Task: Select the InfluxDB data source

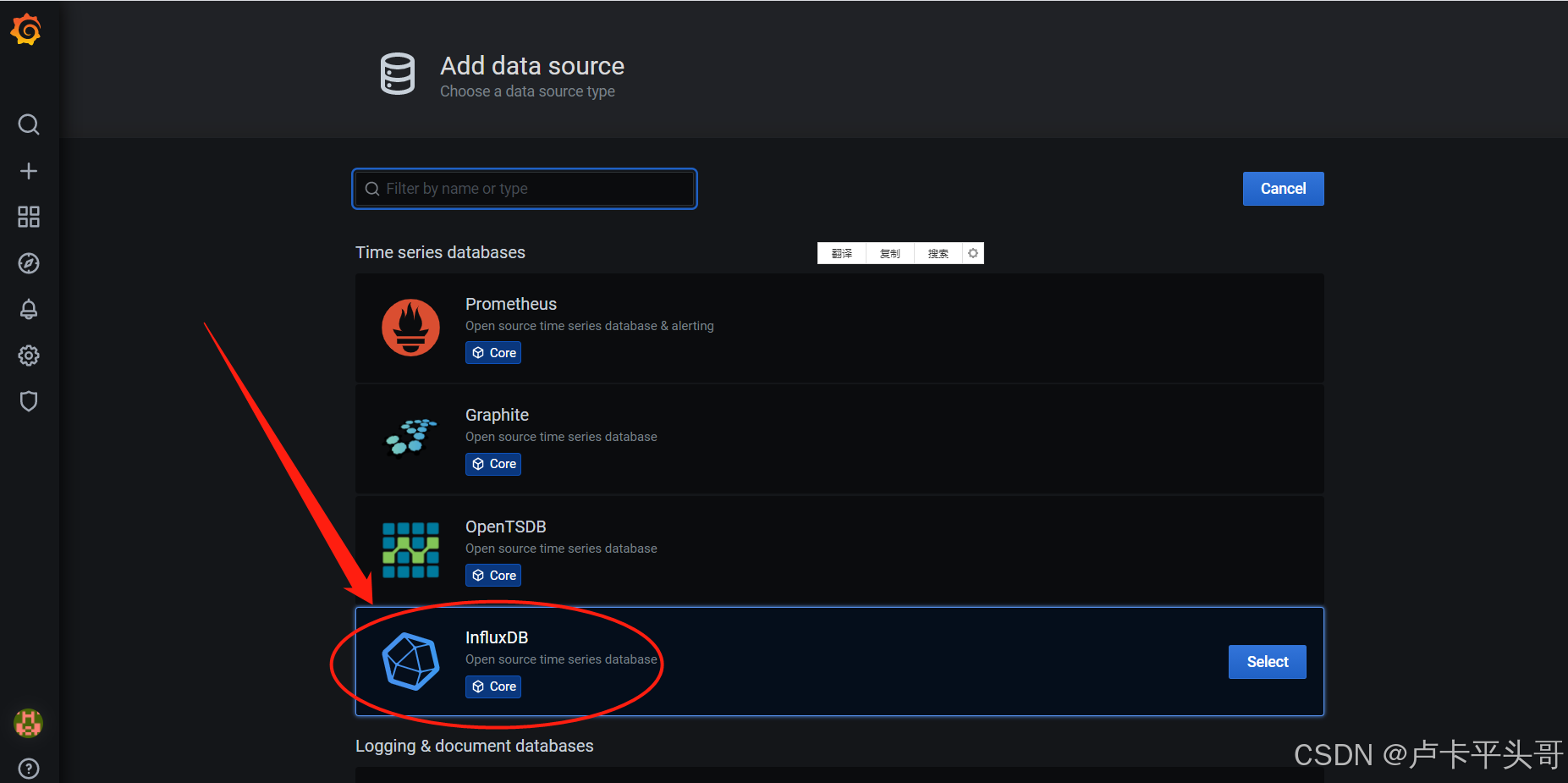Action: point(1268,662)
